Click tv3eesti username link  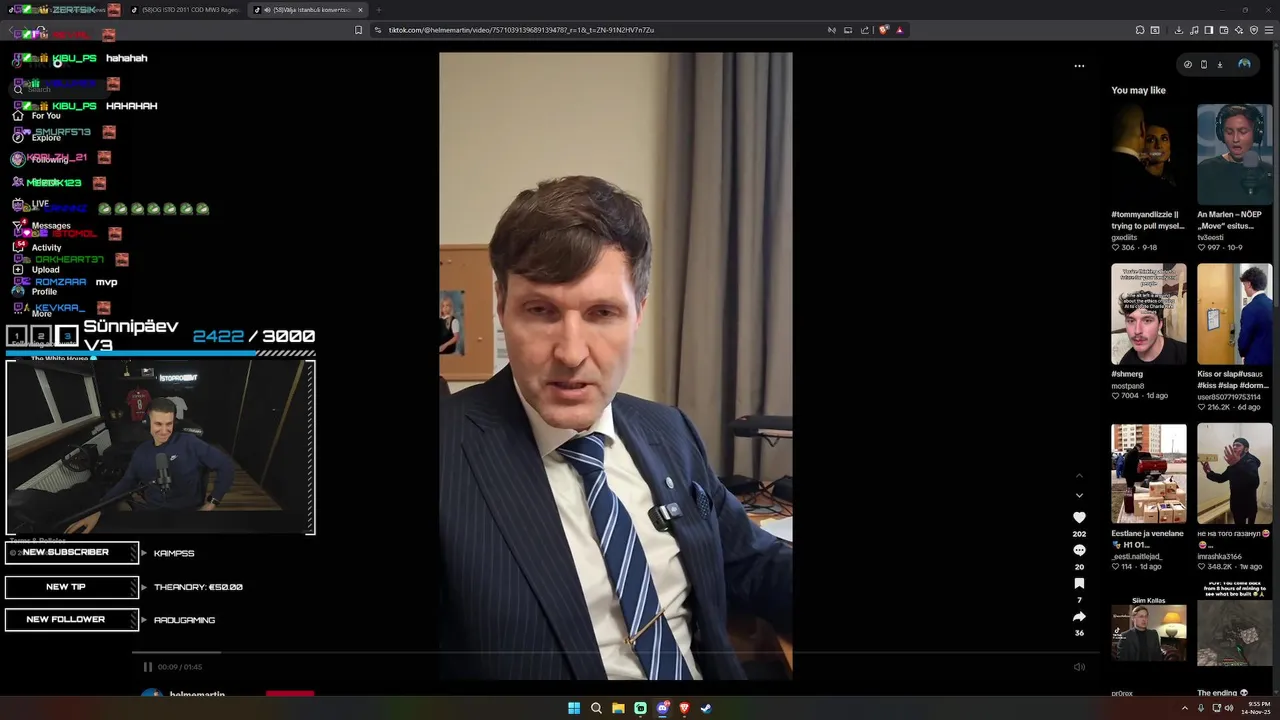click(x=1213, y=237)
